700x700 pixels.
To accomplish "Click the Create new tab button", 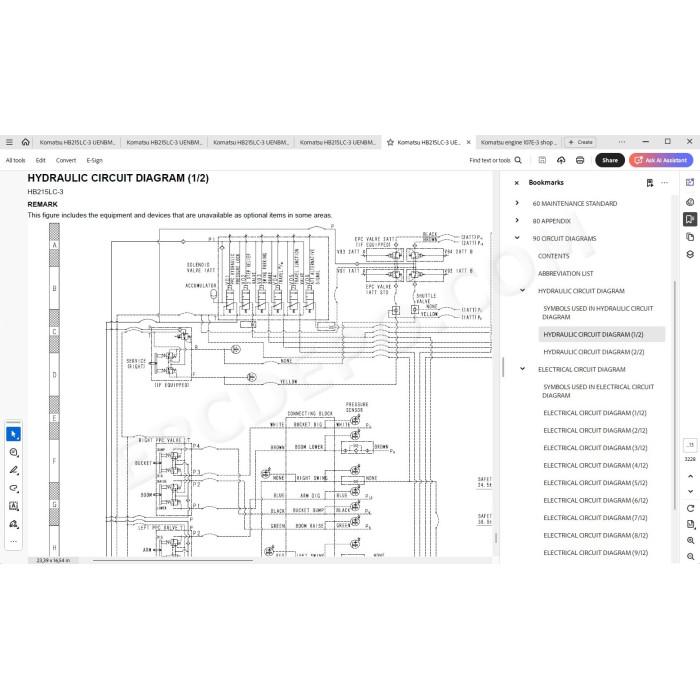I will point(581,142).
